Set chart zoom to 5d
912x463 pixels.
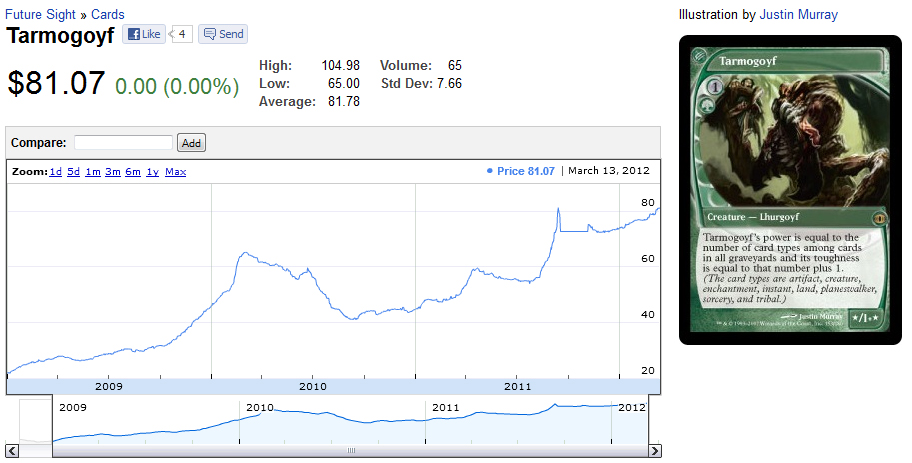click(x=74, y=172)
